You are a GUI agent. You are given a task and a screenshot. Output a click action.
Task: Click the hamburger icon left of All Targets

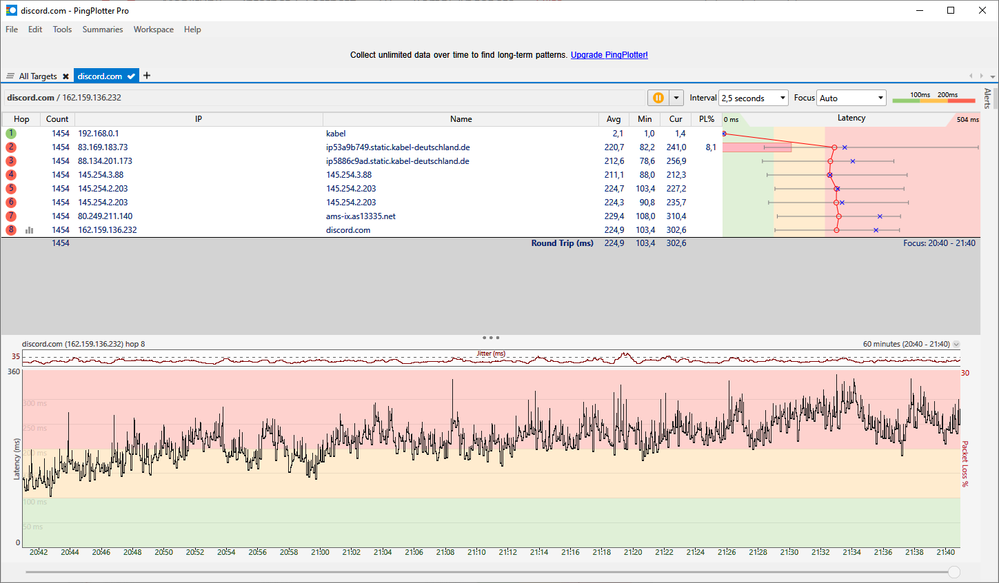10,76
